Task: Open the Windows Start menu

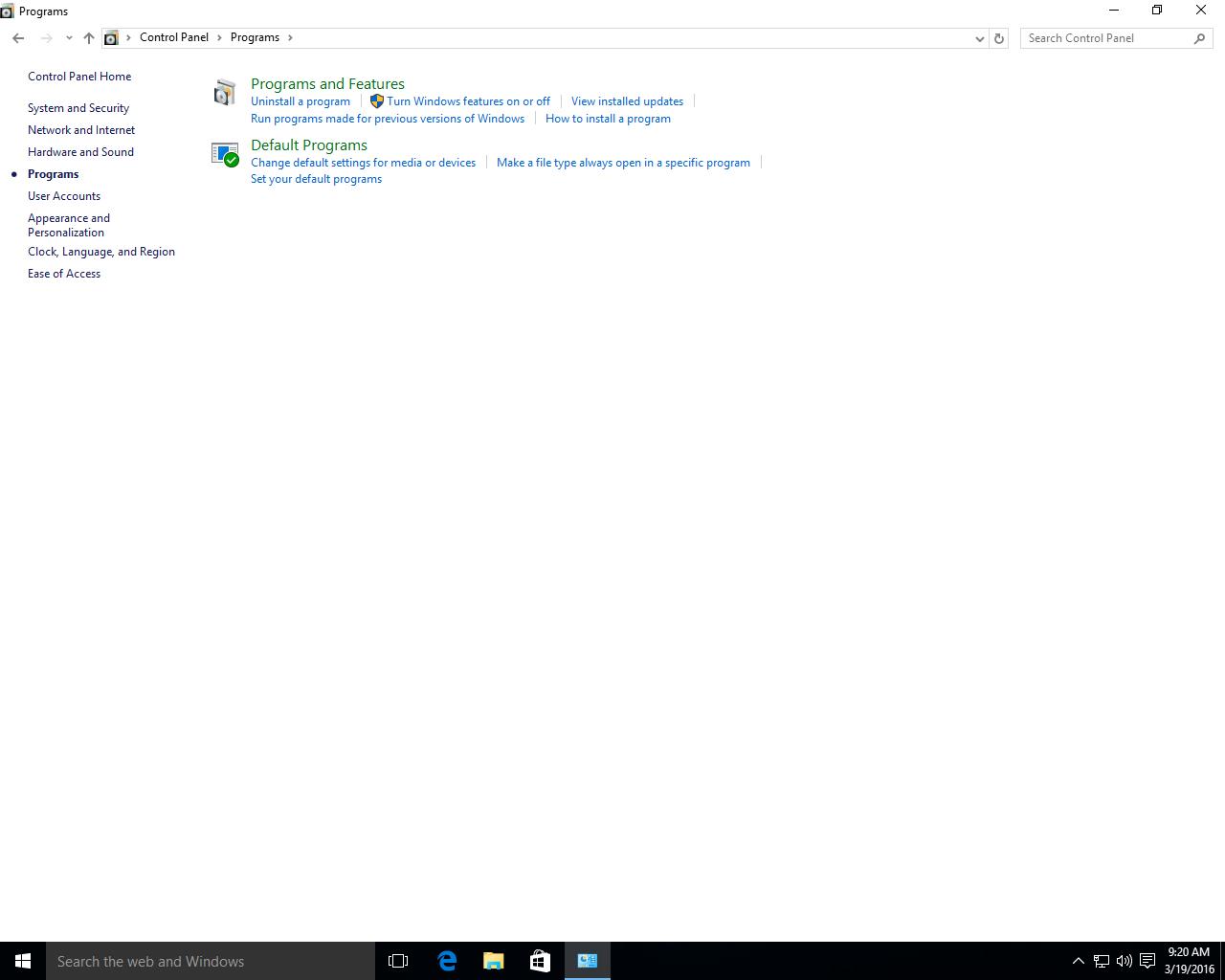Action: [x=23, y=961]
